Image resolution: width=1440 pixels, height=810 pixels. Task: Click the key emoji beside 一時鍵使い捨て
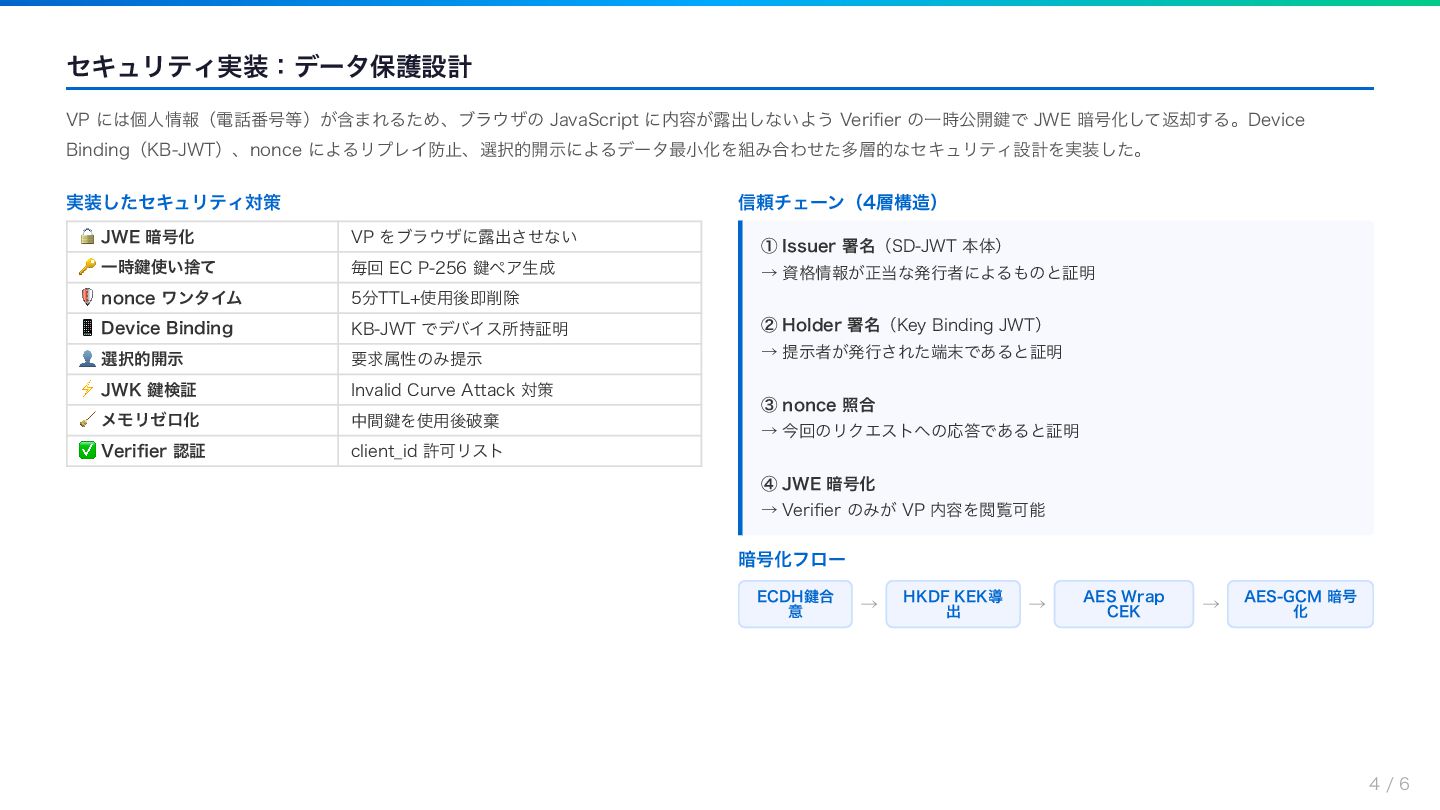[87, 267]
